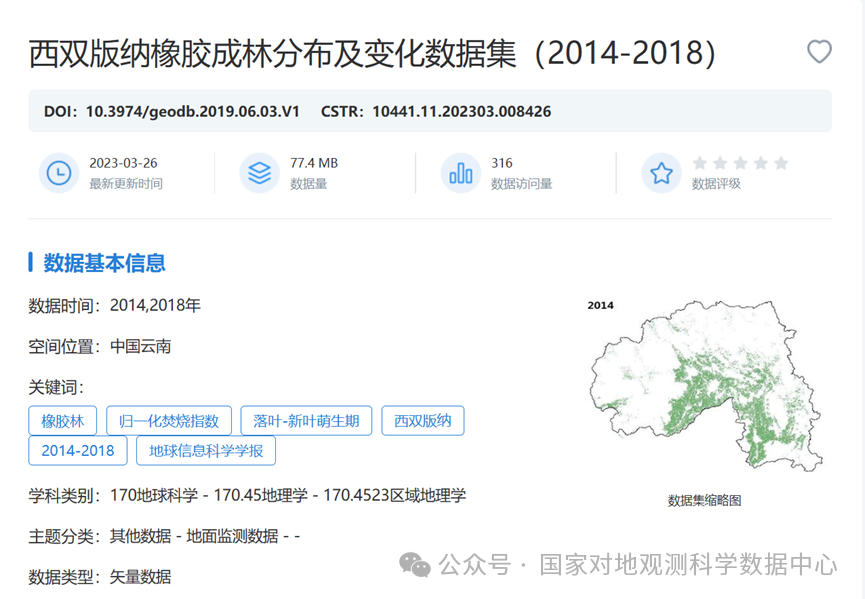Image resolution: width=865 pixels, height=599 pixels.
Task: Click the 数据时间 2014,2018年 line
Action: click(x=114, y=305)
